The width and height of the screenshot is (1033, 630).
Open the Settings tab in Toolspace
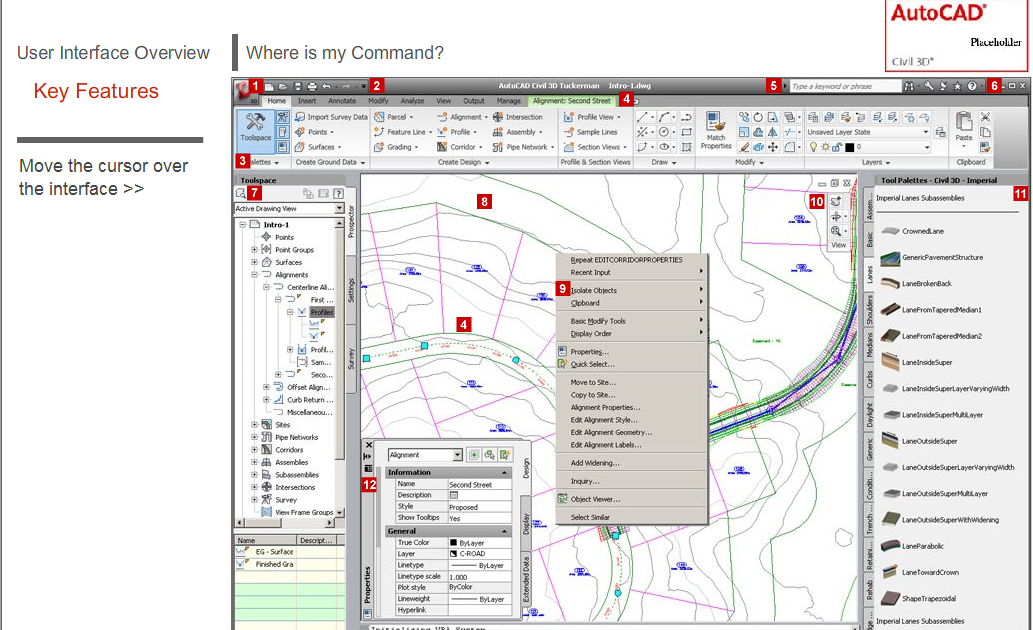click(x=351, y=290)
